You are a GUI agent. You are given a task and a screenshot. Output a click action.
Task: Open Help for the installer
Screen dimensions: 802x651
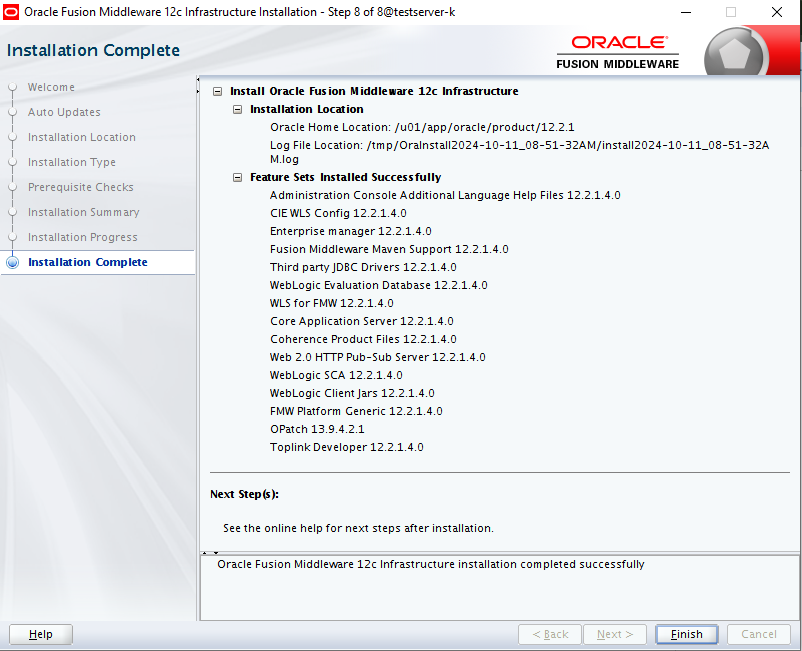coord(41,634)
